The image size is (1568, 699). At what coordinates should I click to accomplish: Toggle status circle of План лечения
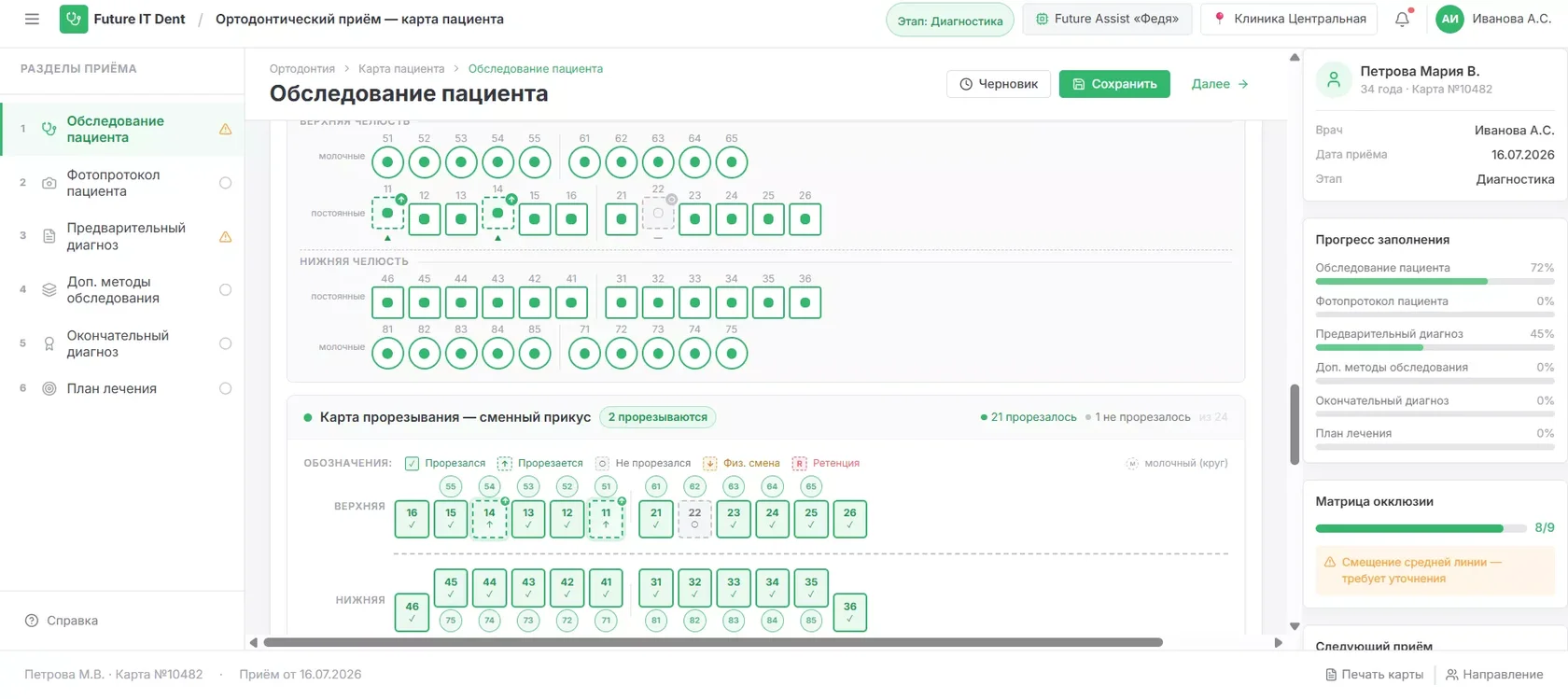[x=225, y=388]
